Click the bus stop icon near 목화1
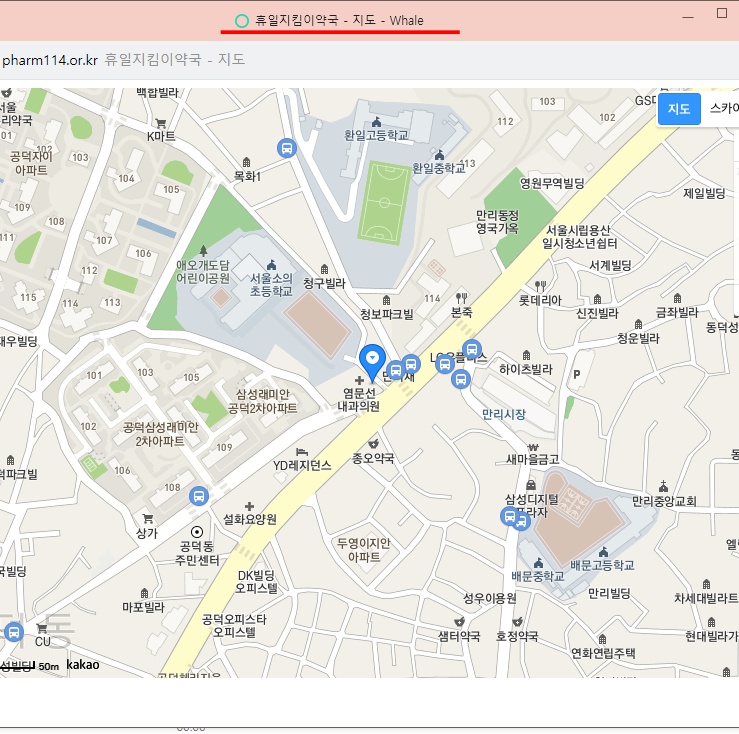739x734 pixels. click(287, 148)
